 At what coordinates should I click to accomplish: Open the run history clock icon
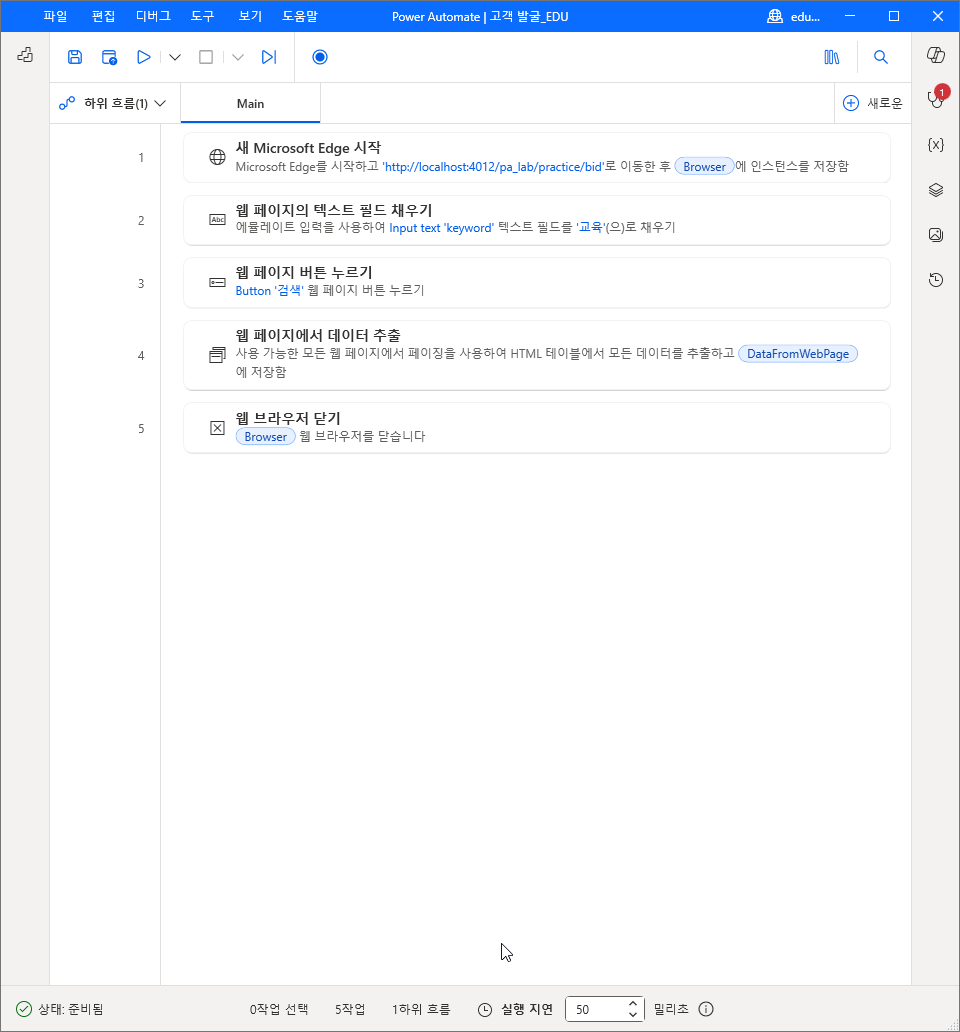936,280
